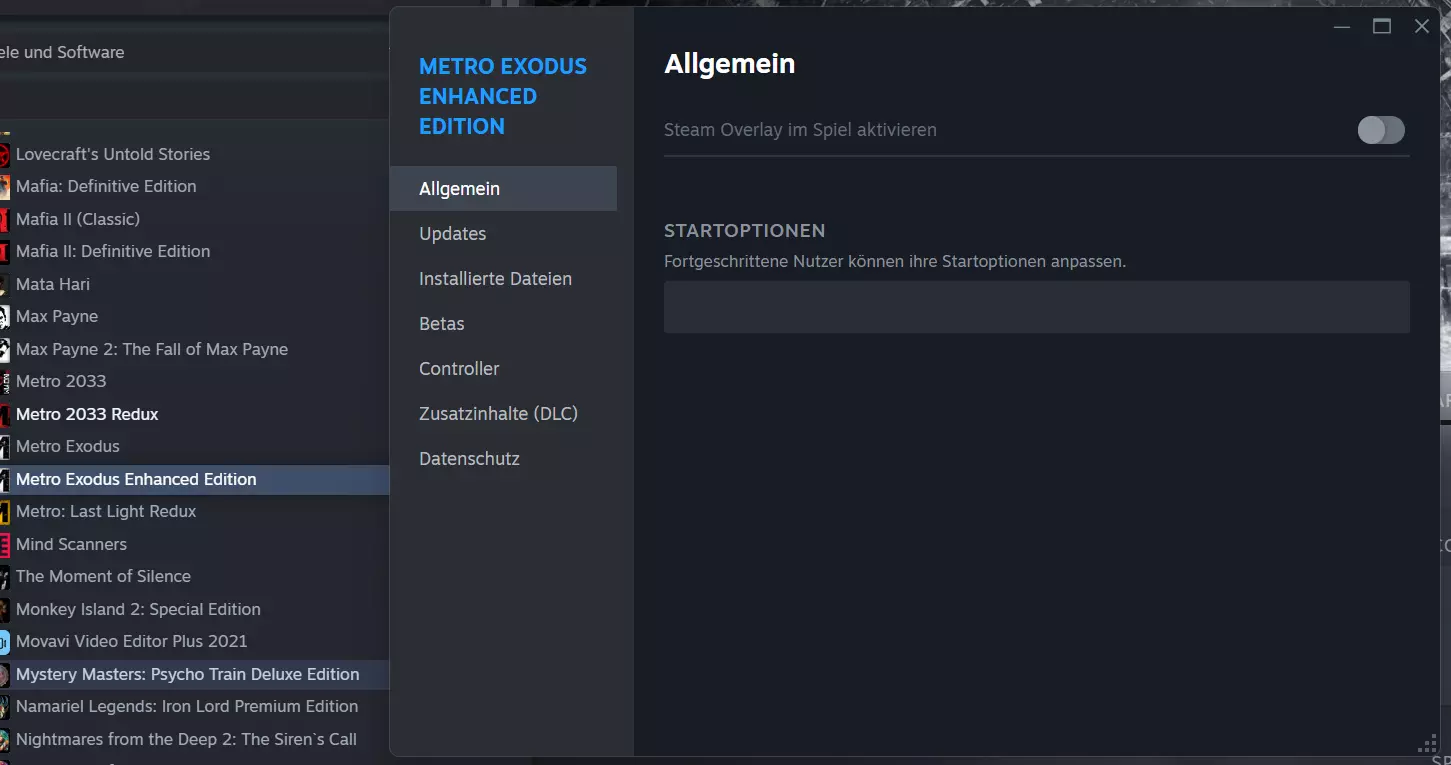
Task: Click the Max Payne game icon
Action: coord(4,316)
